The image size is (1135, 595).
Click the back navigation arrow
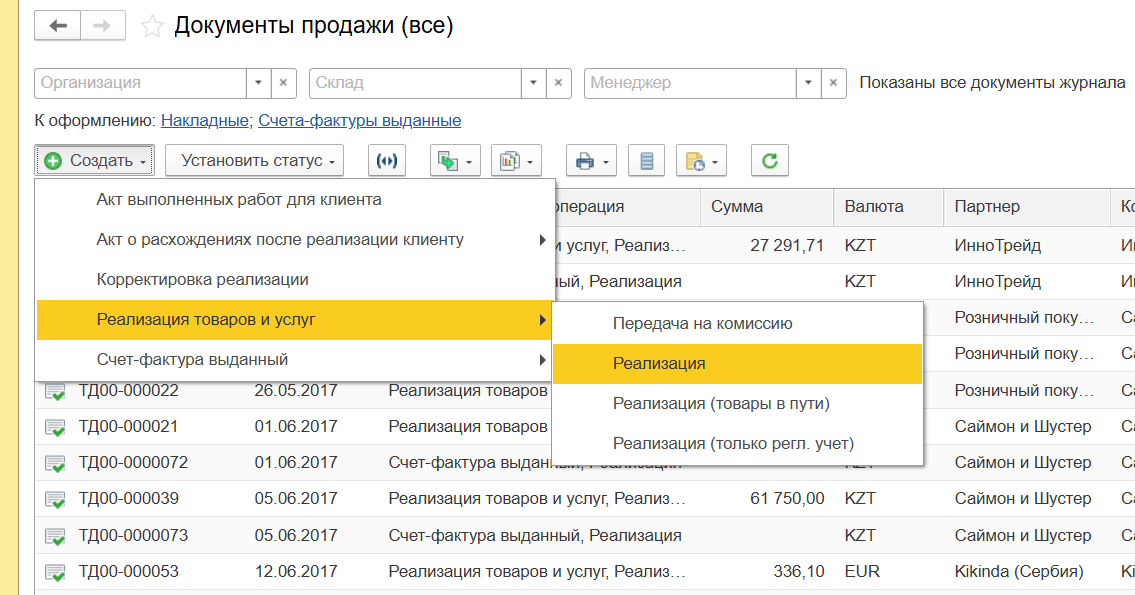pyautogui.click(x=58, y=26)
